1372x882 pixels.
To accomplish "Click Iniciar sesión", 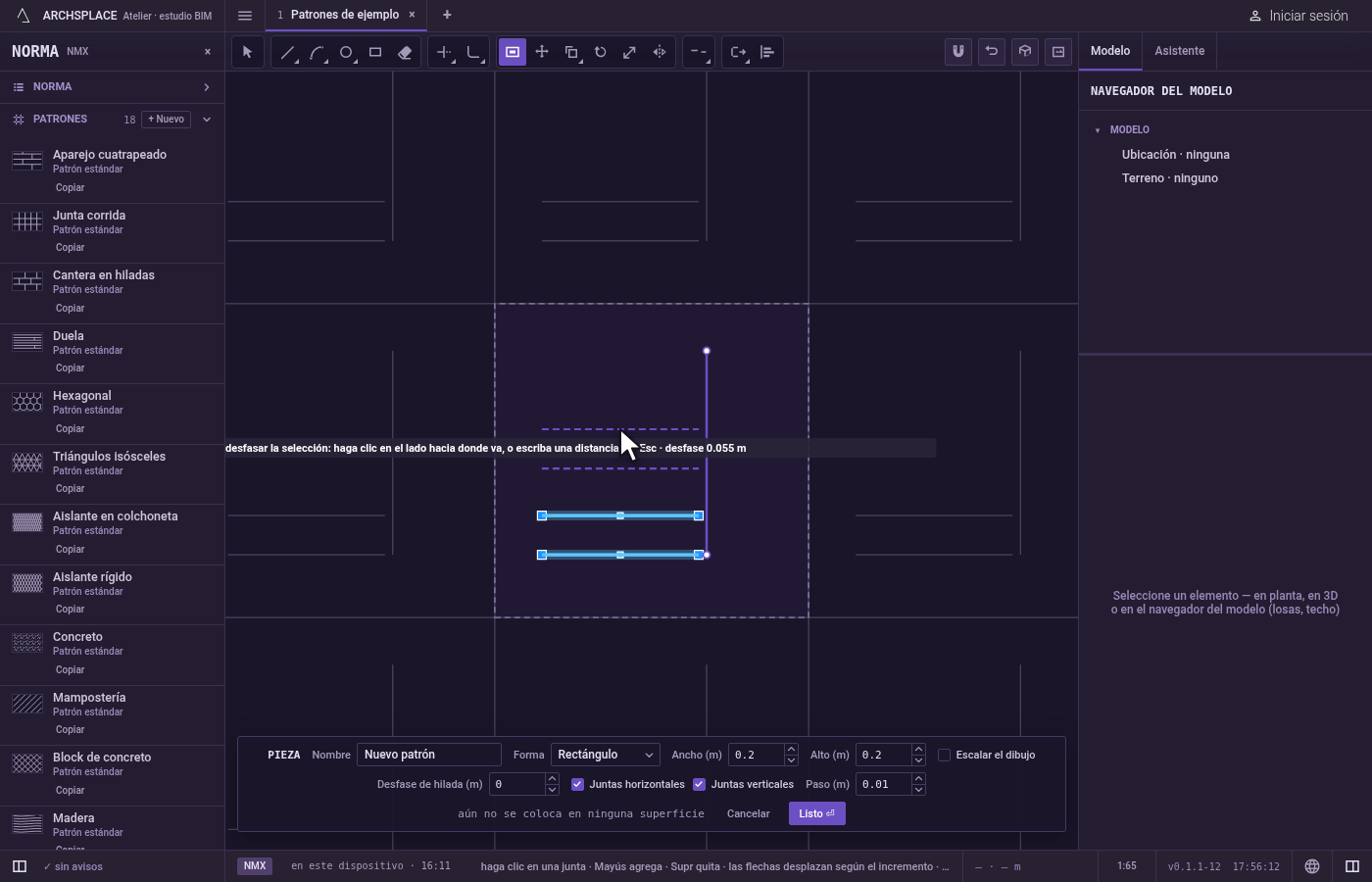I will click(1298, 16).
